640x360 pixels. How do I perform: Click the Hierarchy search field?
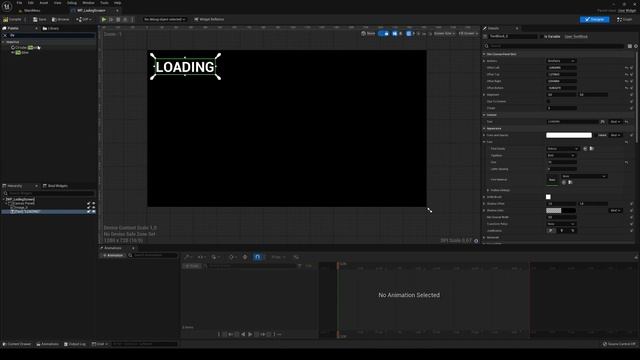point(49,193)
